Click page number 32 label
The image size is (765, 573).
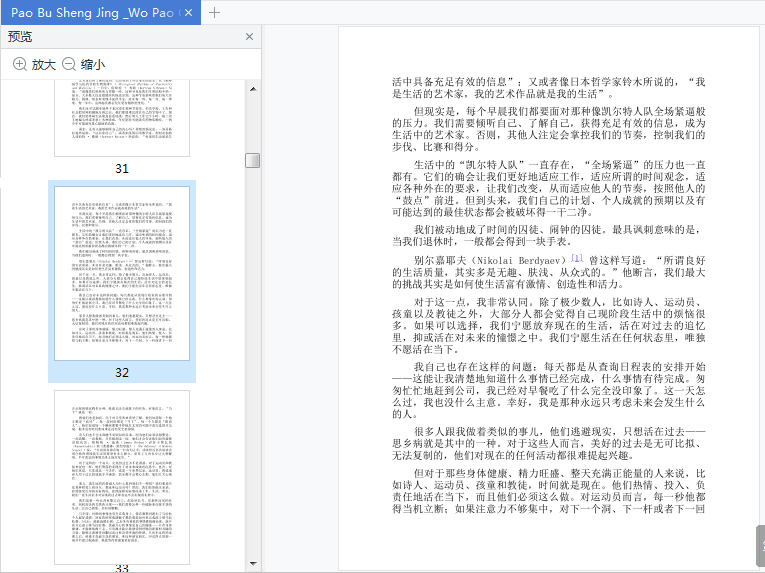click(122, 372)
